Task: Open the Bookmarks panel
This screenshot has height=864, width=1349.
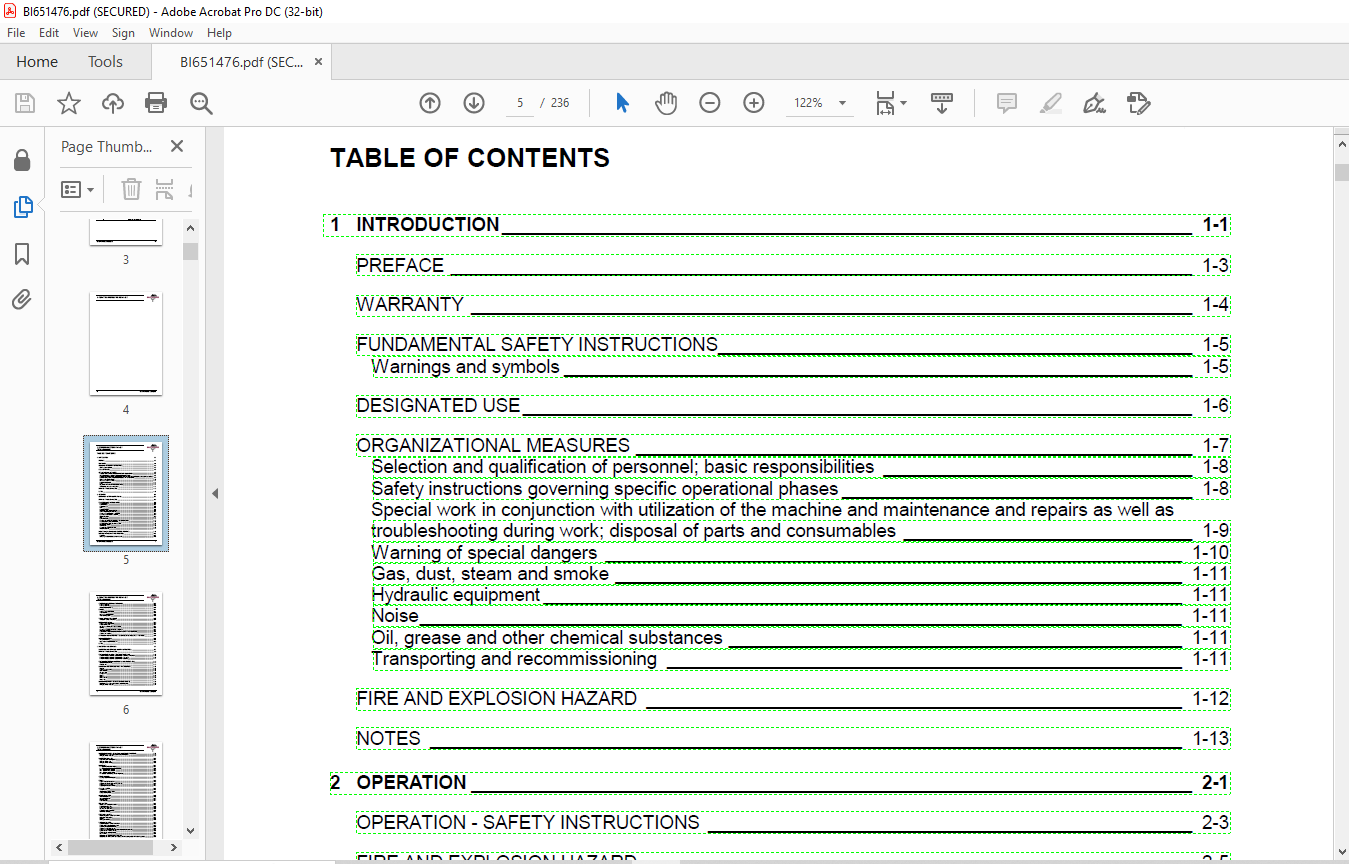Action: pos(22,254)
